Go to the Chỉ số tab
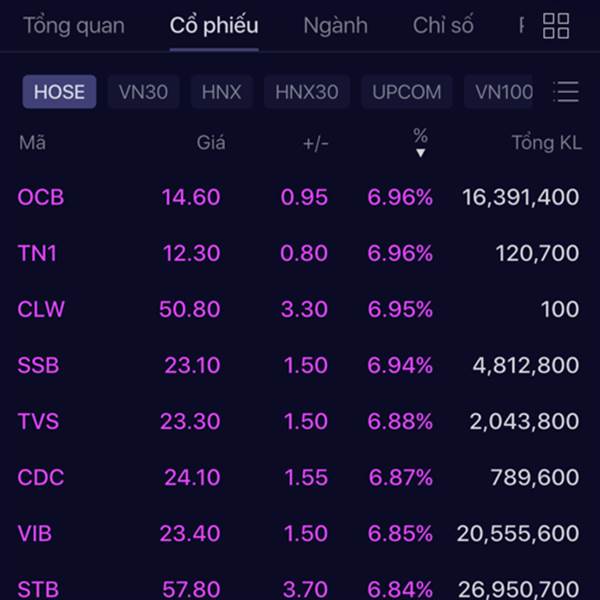The height and width of the screenshot is (600, 600). point(443,26)
